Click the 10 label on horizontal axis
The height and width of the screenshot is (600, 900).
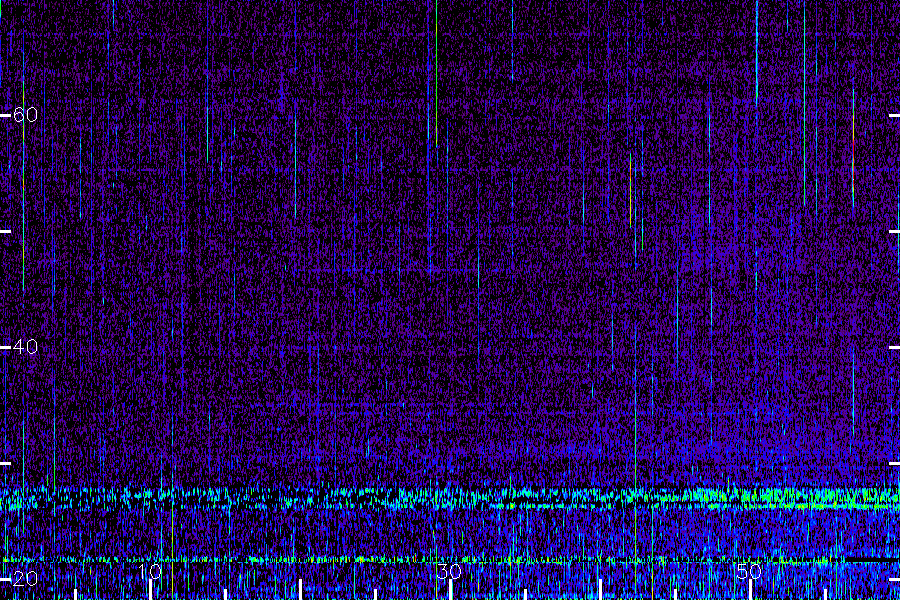point(150,571)
